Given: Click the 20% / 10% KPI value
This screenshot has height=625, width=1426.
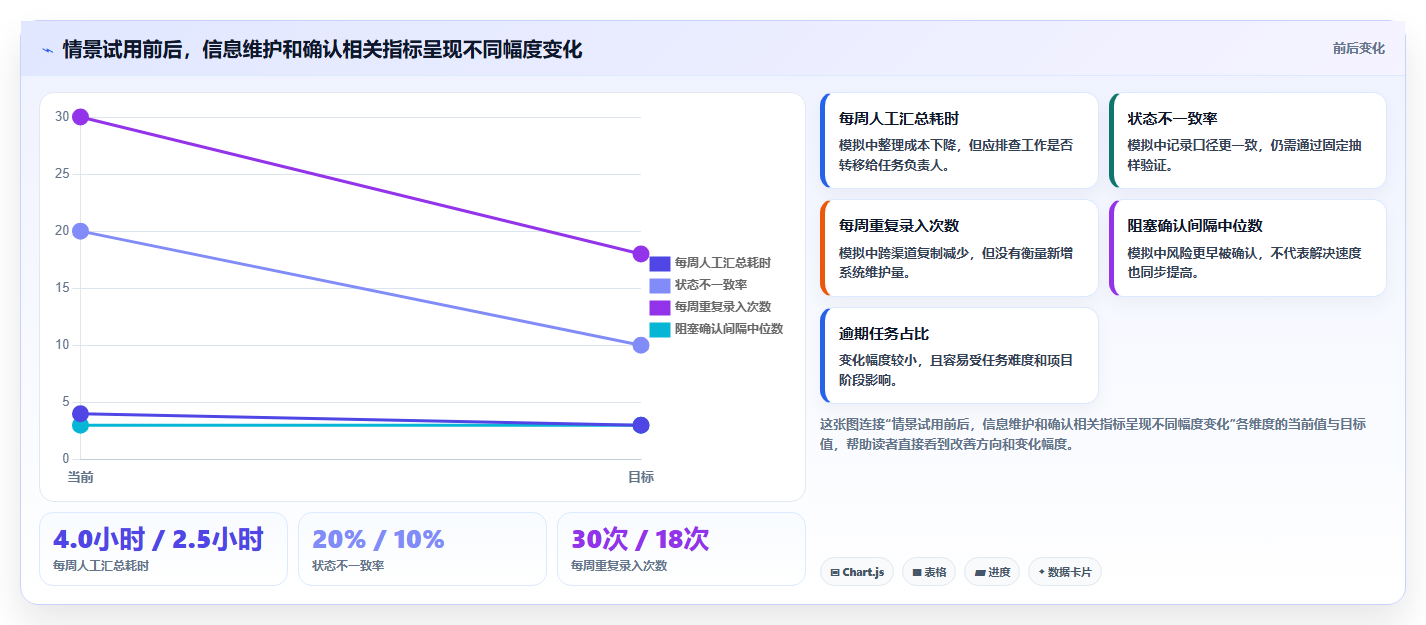Looking at the screenshot, I should point(378,540).
